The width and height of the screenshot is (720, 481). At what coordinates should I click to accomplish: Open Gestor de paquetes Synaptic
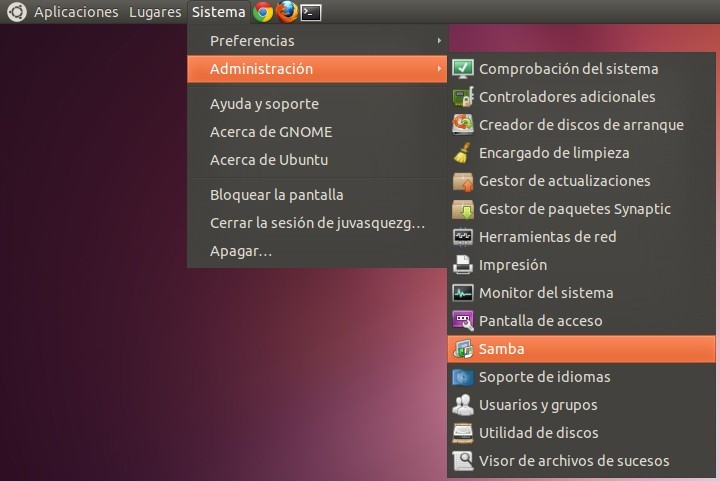pos(581,209)
